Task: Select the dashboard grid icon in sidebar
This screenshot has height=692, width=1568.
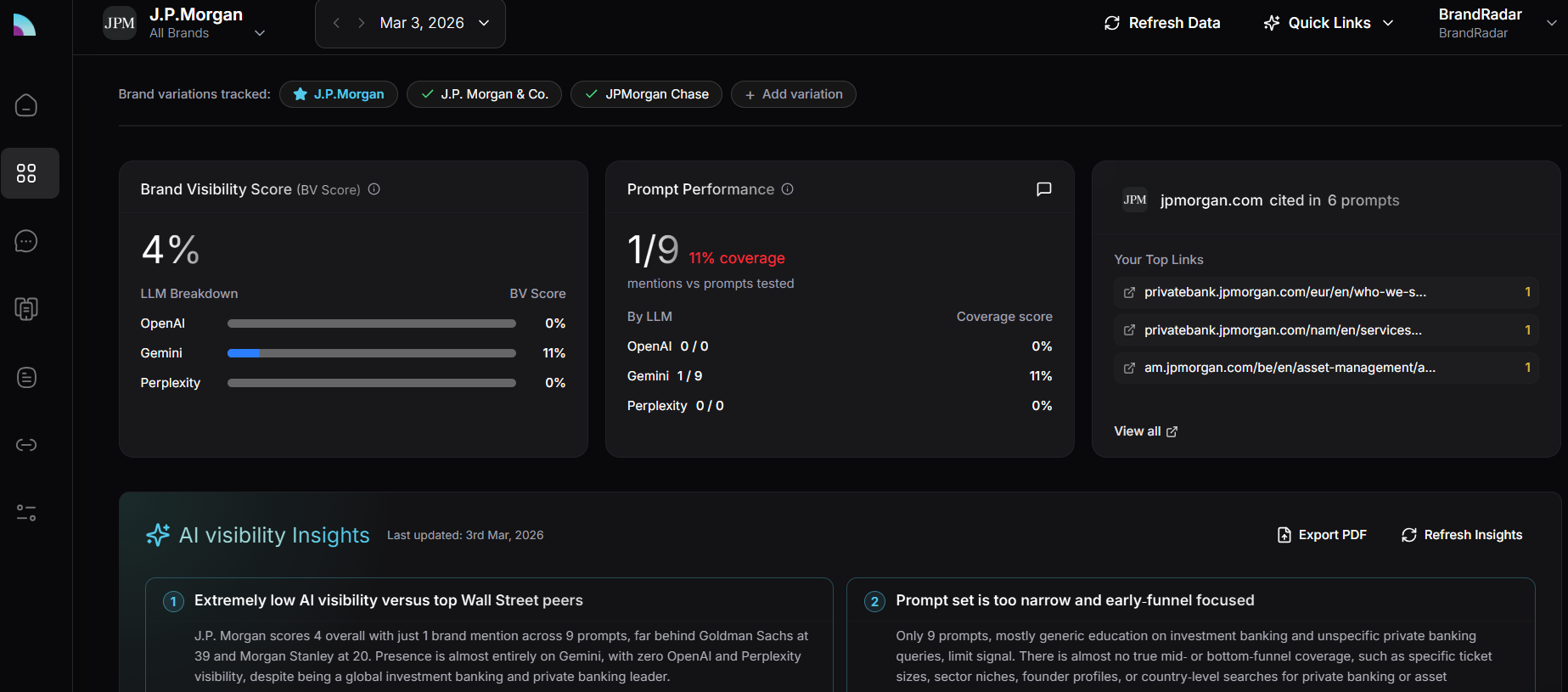Action: 26,173
